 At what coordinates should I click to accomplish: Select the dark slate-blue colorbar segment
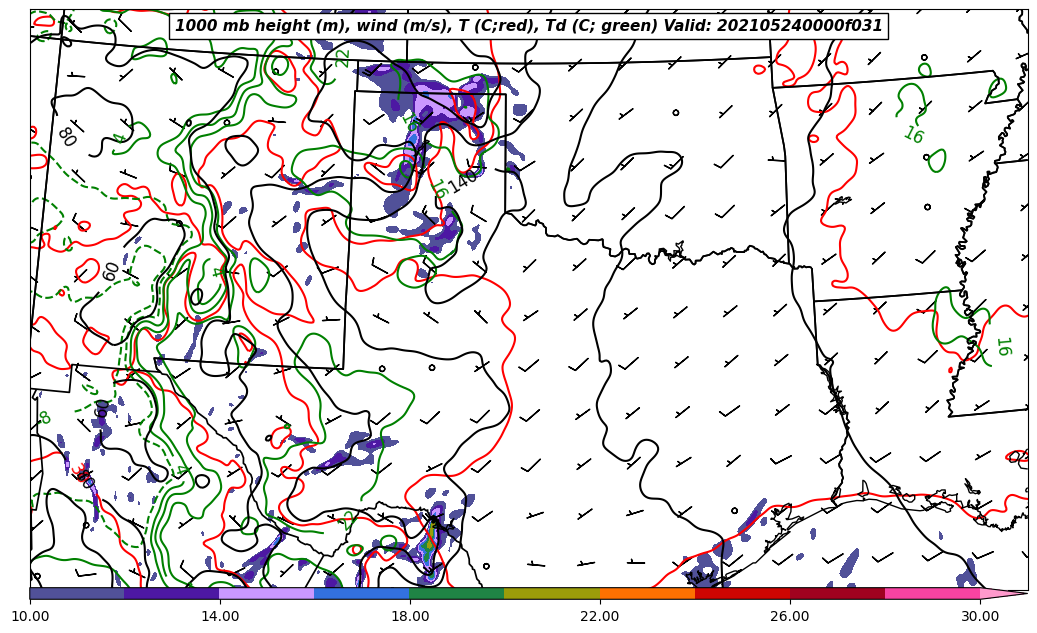tap(77, 593)
